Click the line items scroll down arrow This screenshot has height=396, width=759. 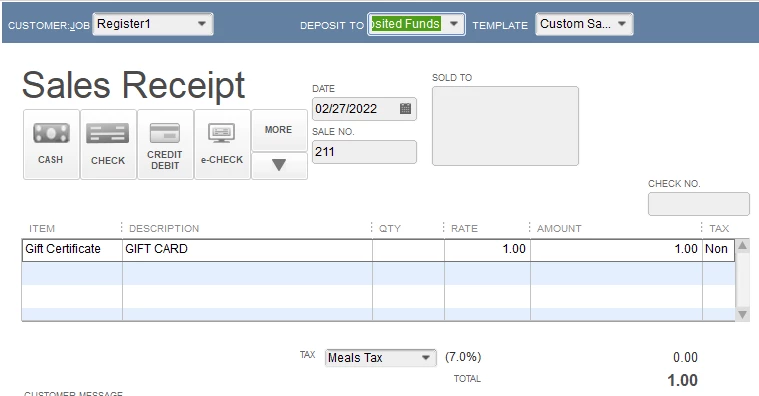(x=742, y=315)
